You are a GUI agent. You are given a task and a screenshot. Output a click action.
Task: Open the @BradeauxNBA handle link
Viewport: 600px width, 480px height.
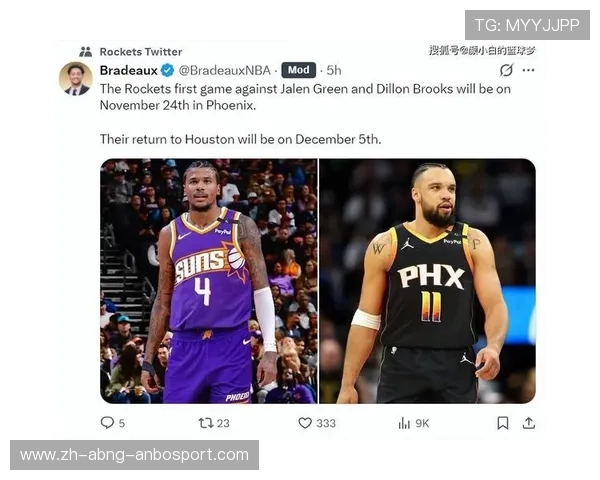pyautogui.click(x=225, y=70)
